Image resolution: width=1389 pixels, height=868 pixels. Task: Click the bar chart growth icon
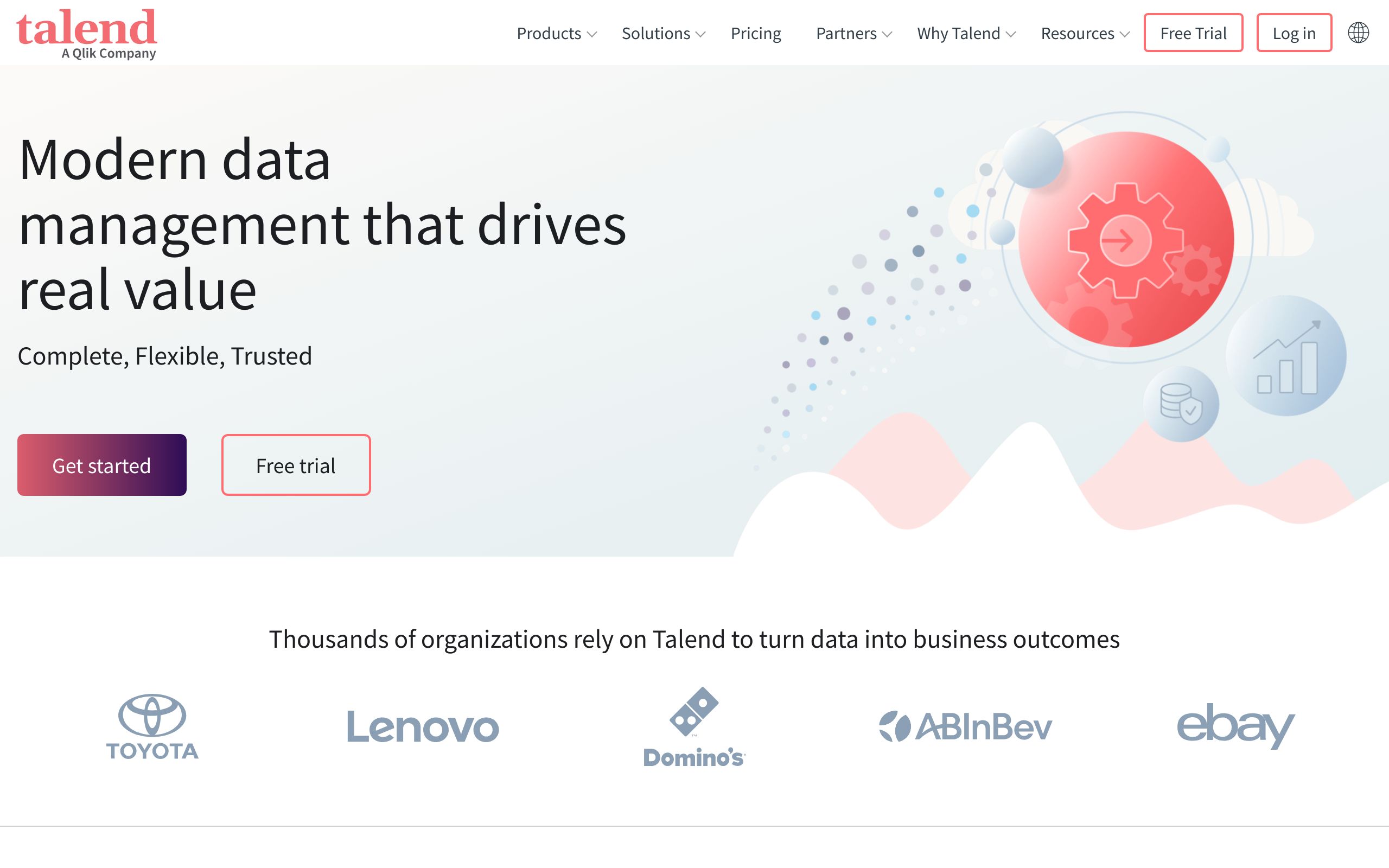point(1286,357)
